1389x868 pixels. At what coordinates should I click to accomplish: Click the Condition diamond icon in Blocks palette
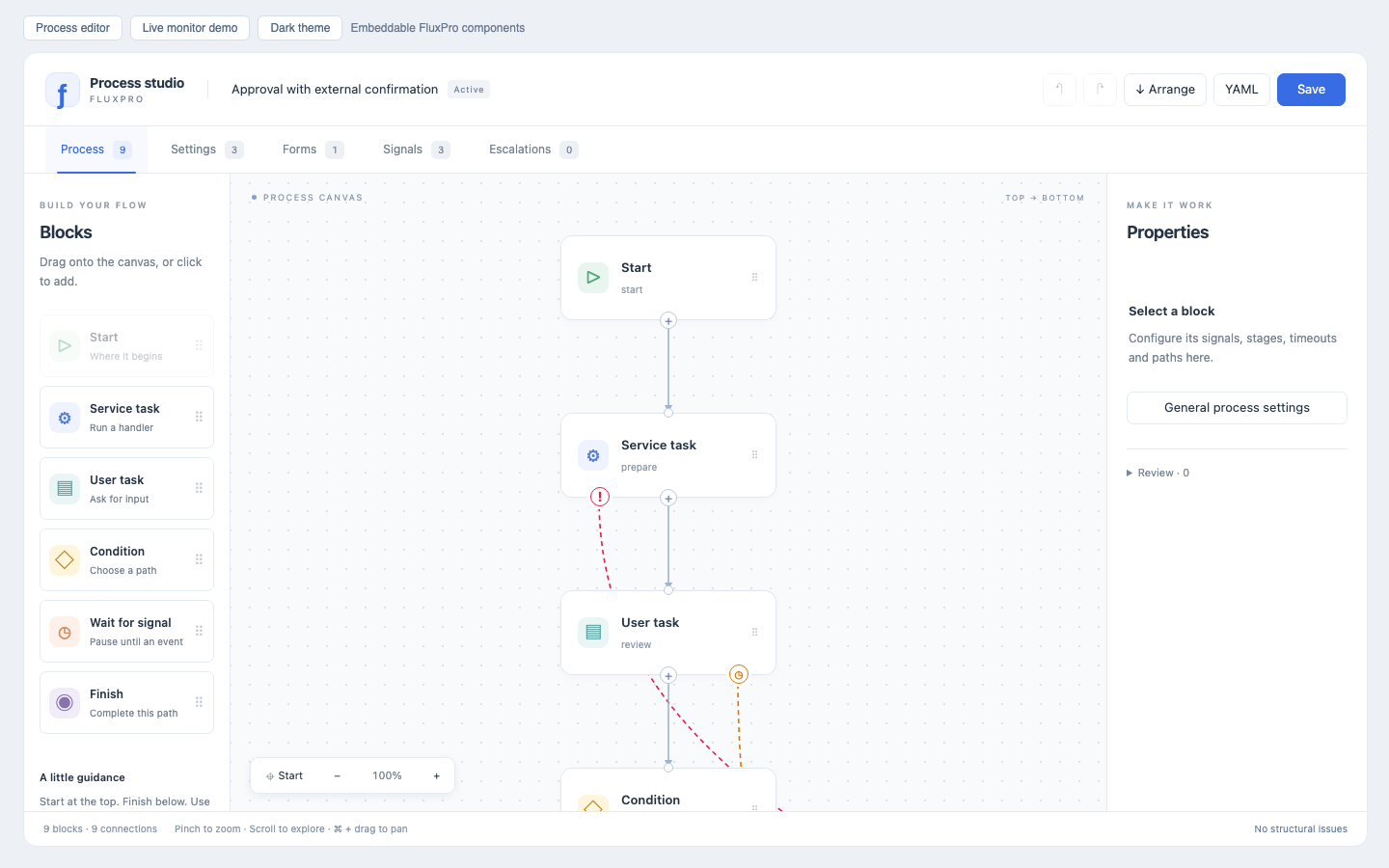(65, 560)
